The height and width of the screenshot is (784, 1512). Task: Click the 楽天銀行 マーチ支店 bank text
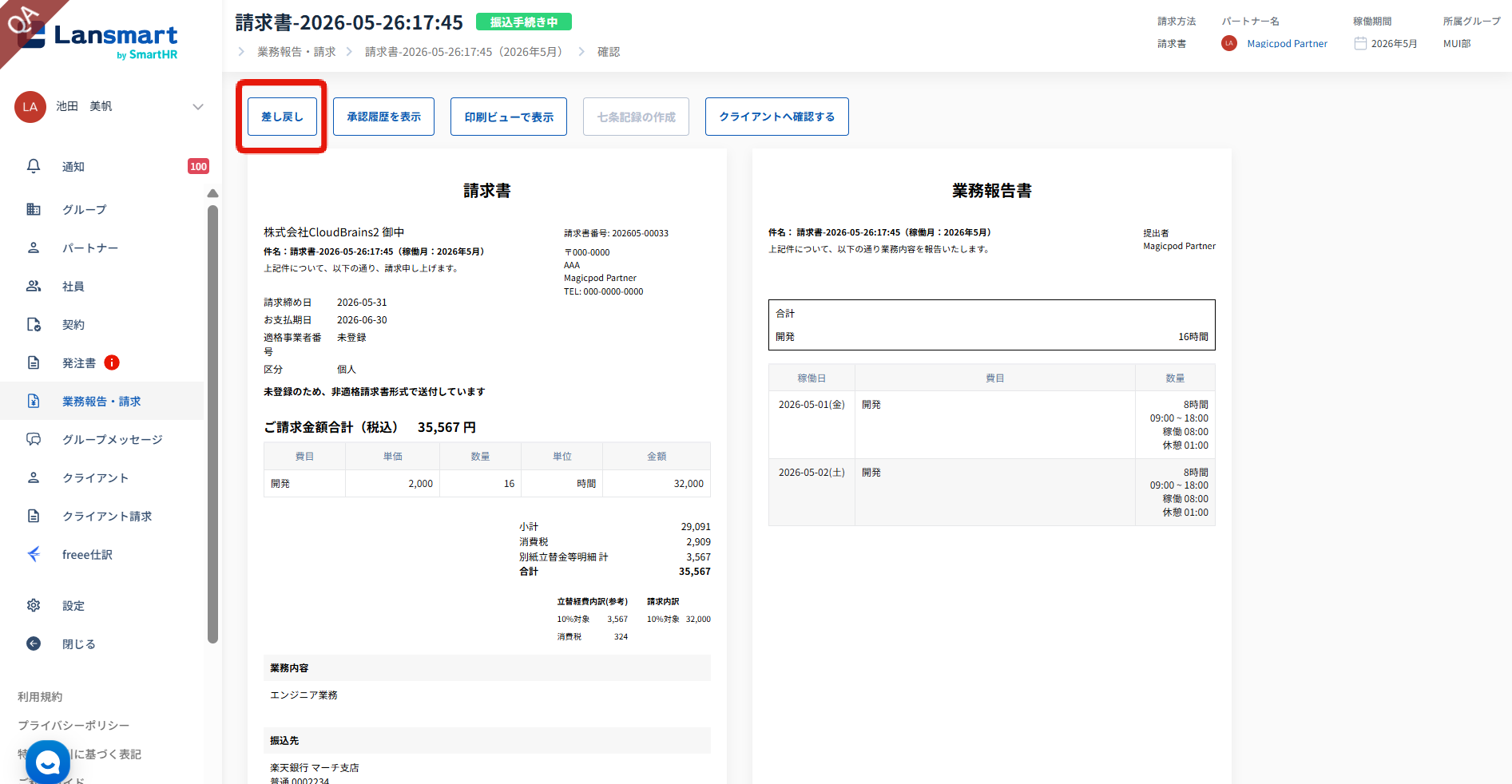tap(315, 767)
